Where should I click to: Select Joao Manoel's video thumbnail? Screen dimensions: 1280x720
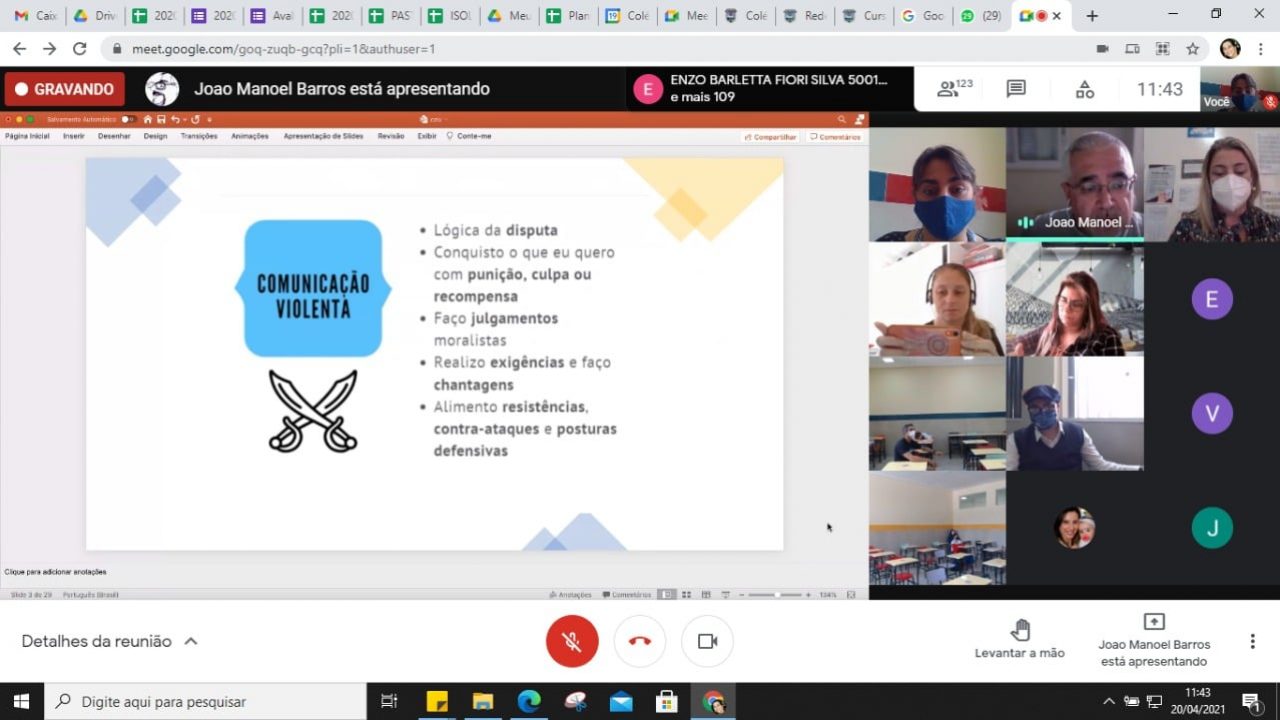click(1074, 184)
